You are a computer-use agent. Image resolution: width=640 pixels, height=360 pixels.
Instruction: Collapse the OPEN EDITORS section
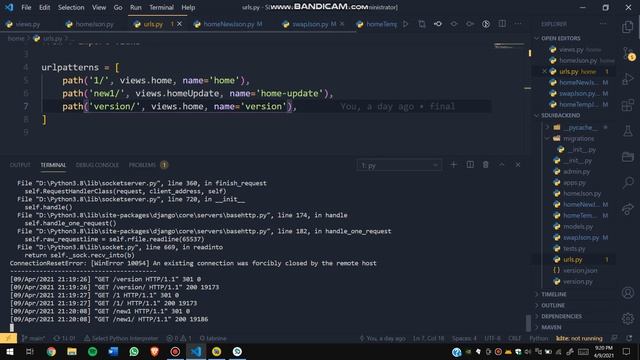[560, 38]
